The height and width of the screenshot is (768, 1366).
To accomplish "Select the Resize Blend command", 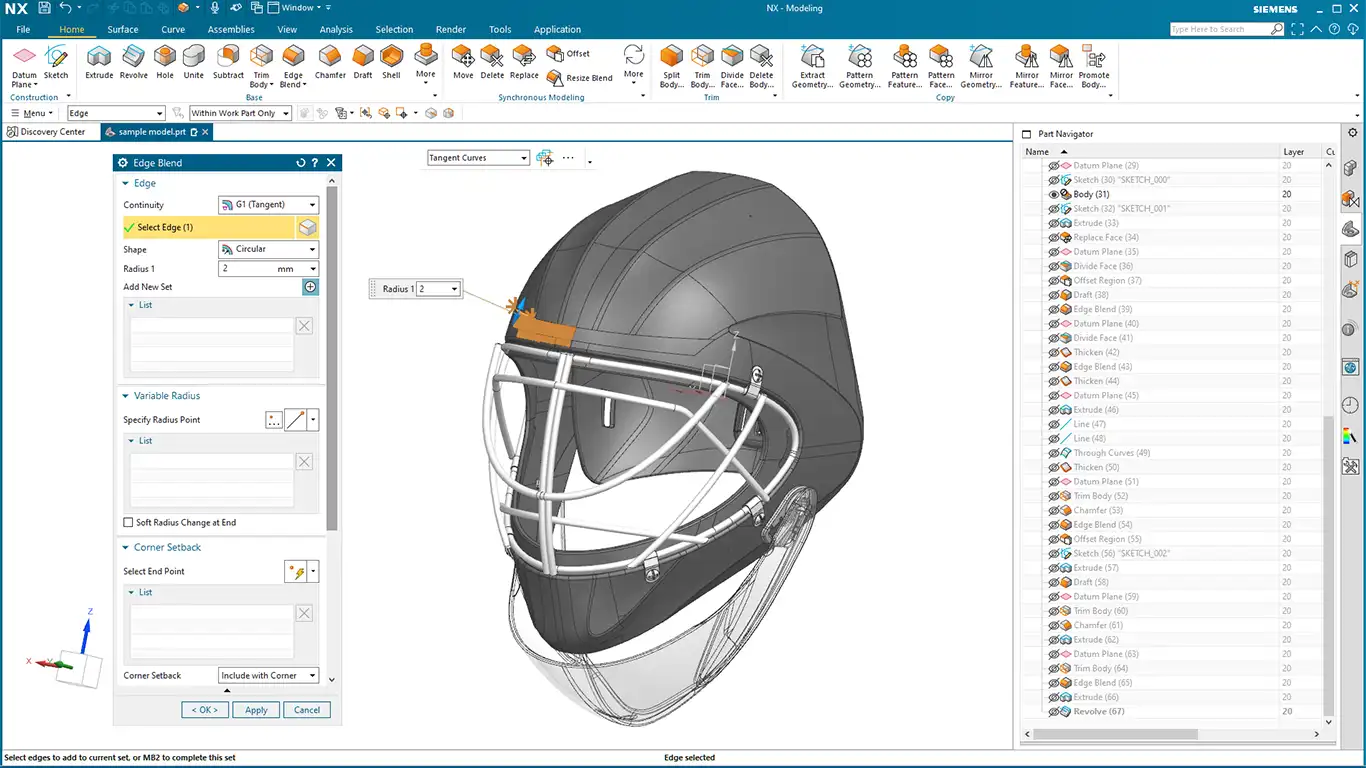I will (579, 78).
